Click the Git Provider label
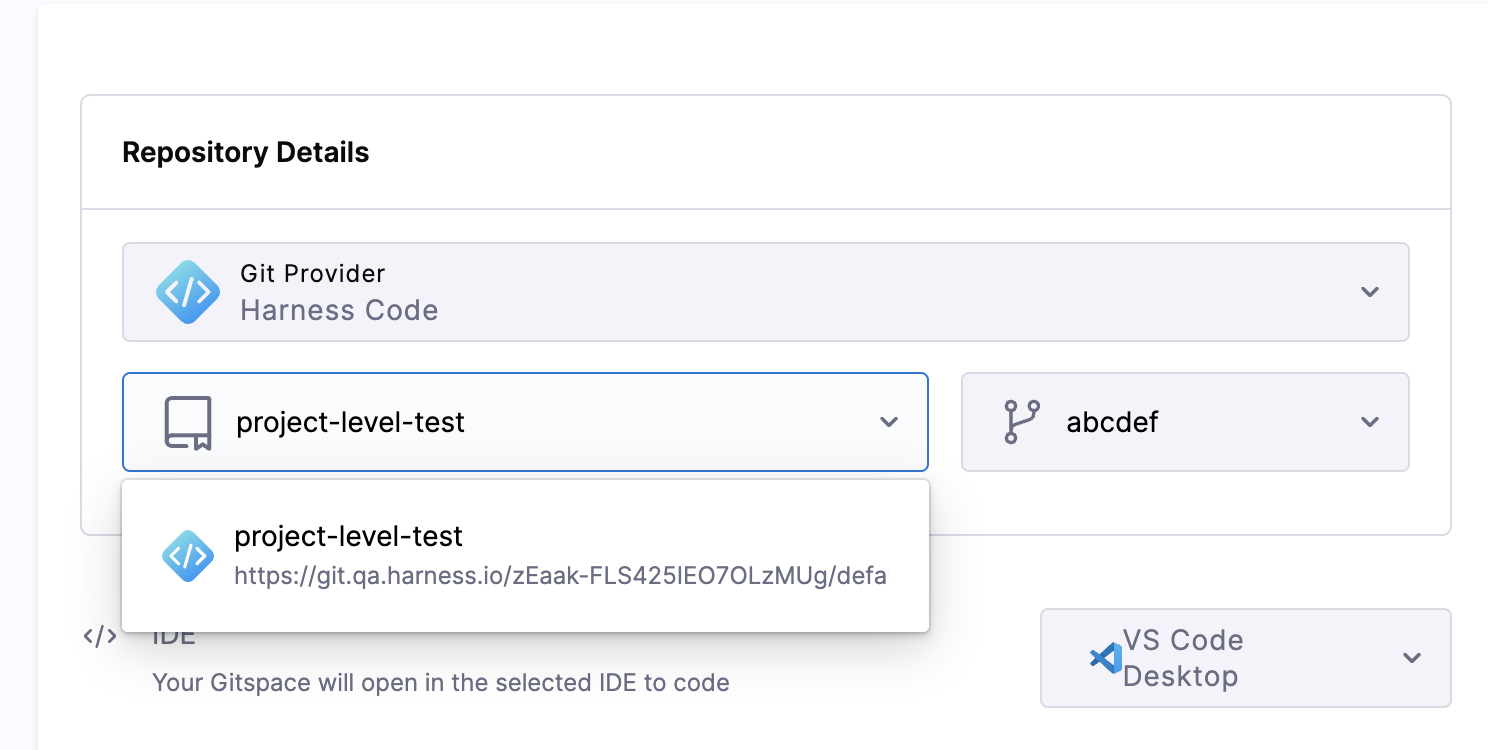Image resolution: width=1488 pixels, height=750 pixels. (313, 273)
